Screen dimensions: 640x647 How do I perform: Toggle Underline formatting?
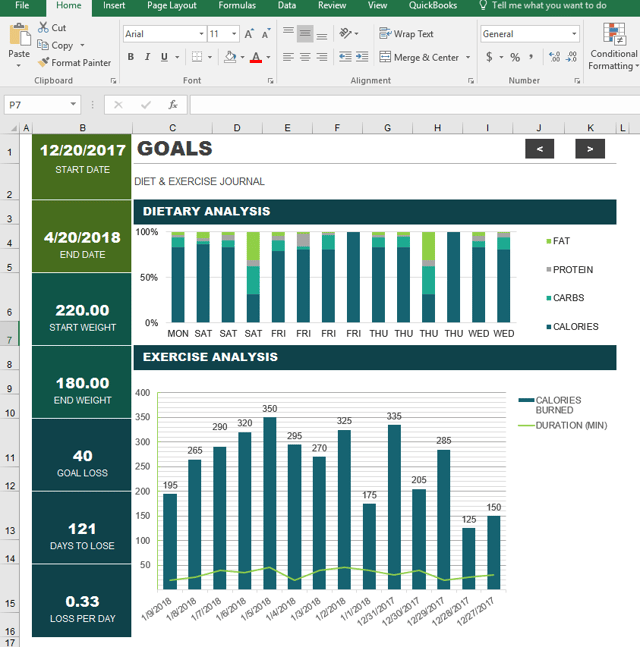tap(164, 57)
